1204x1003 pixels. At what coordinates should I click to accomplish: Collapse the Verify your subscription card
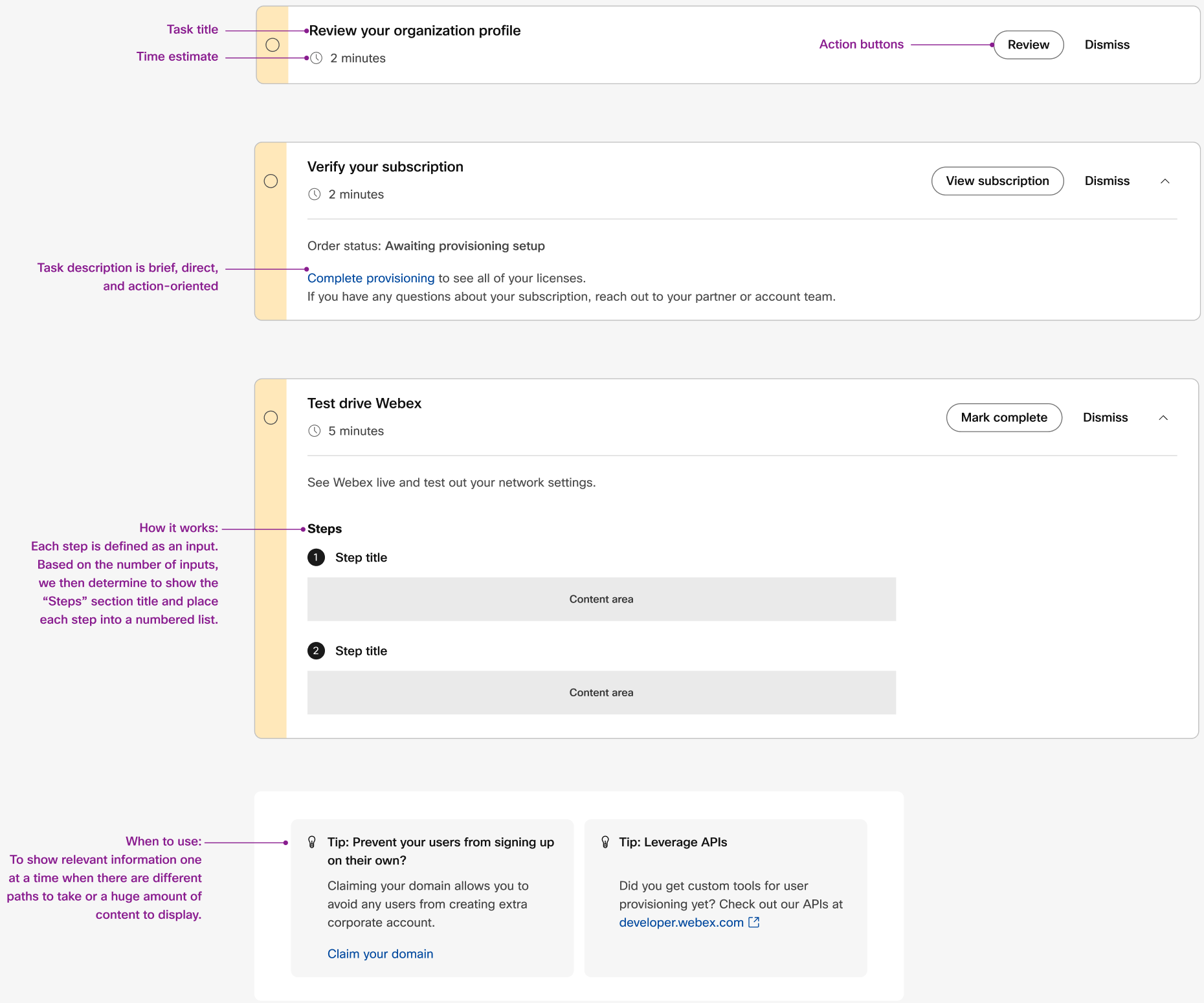pyautogui.click(x=1165, y=181)
